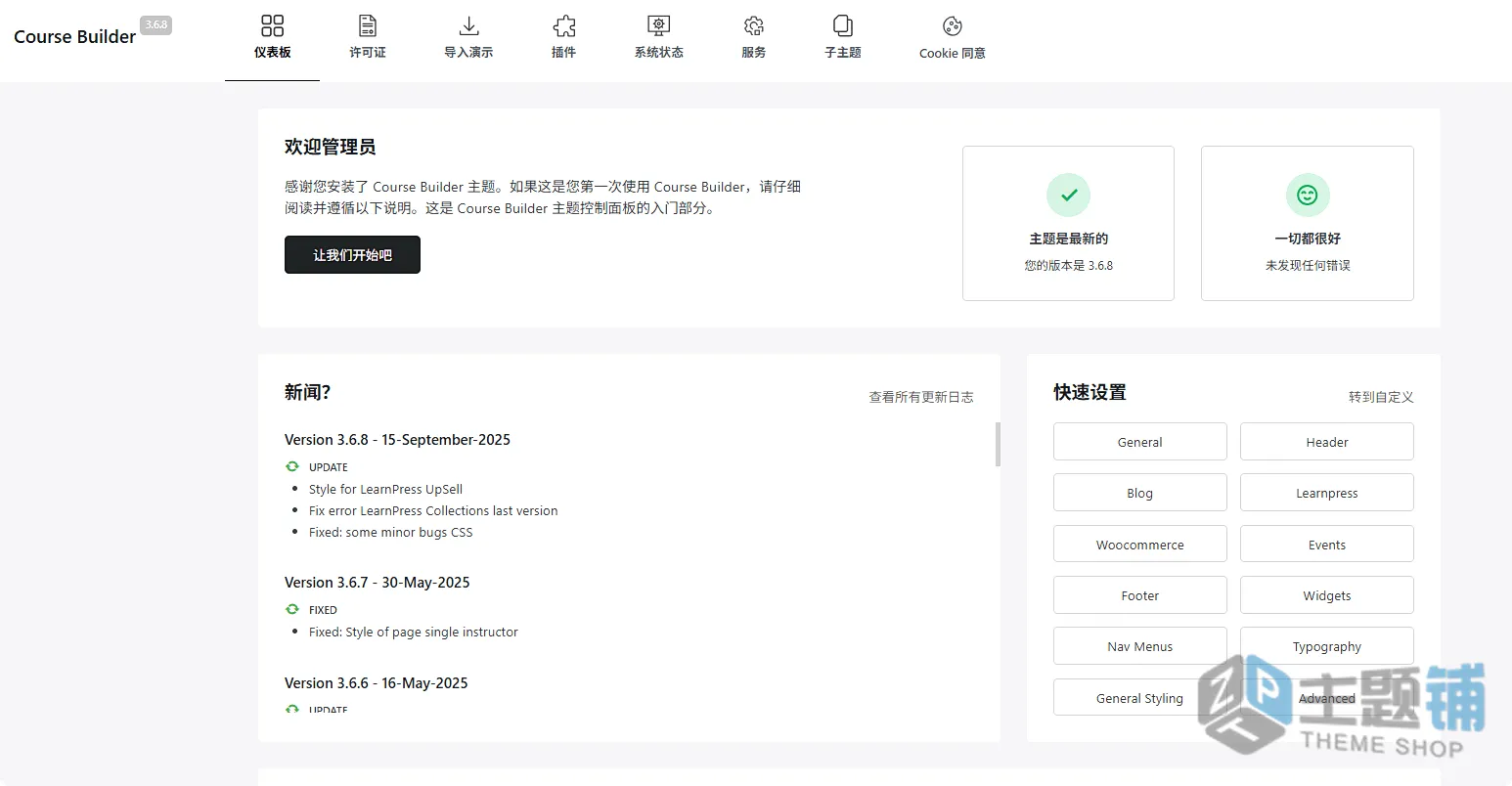Viewport: 1512px width, 786px height.
Task: Open Blog quick setting
Action: point(1139,493)
